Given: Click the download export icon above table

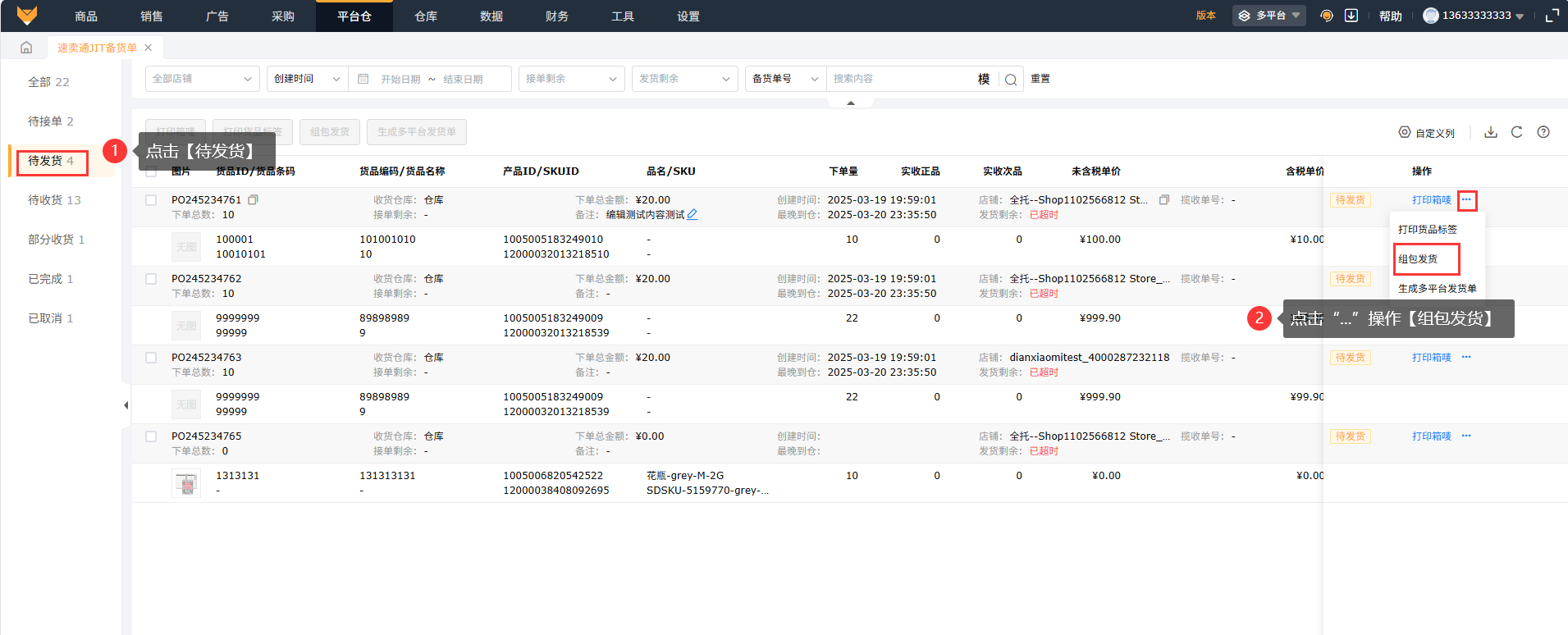Looking at the screenshot, I should point(1491,132).
